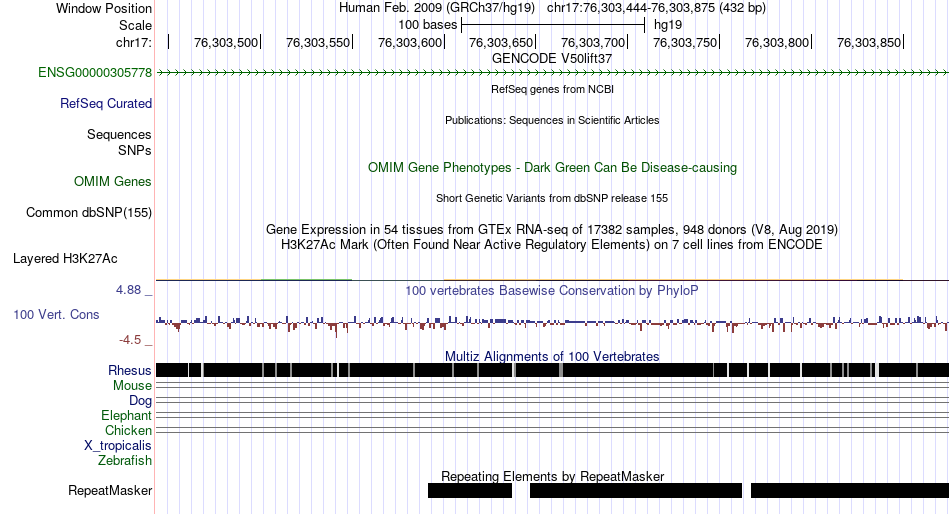Open the OMIM Genes track label

click(x=112, y=181)
